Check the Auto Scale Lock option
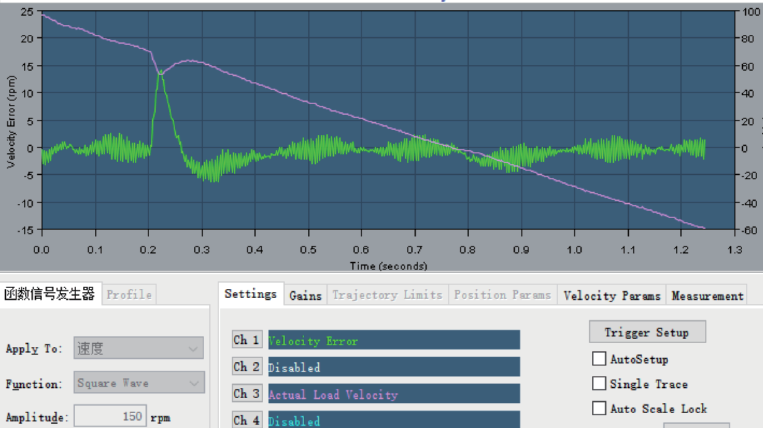This screenshot has height=428, width=763. click(599, 408)
